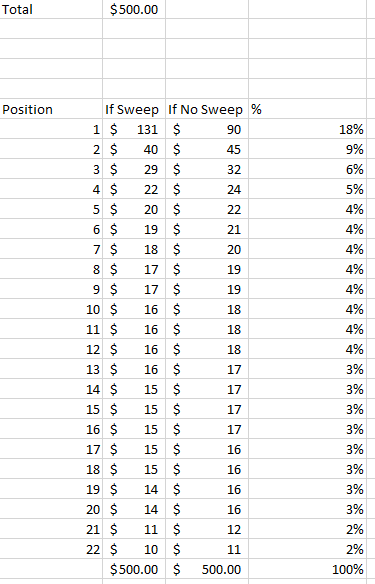The image size is (375, 584).
Task: Select position 21's $12 no-sweep cell
Action: [207, 529]
